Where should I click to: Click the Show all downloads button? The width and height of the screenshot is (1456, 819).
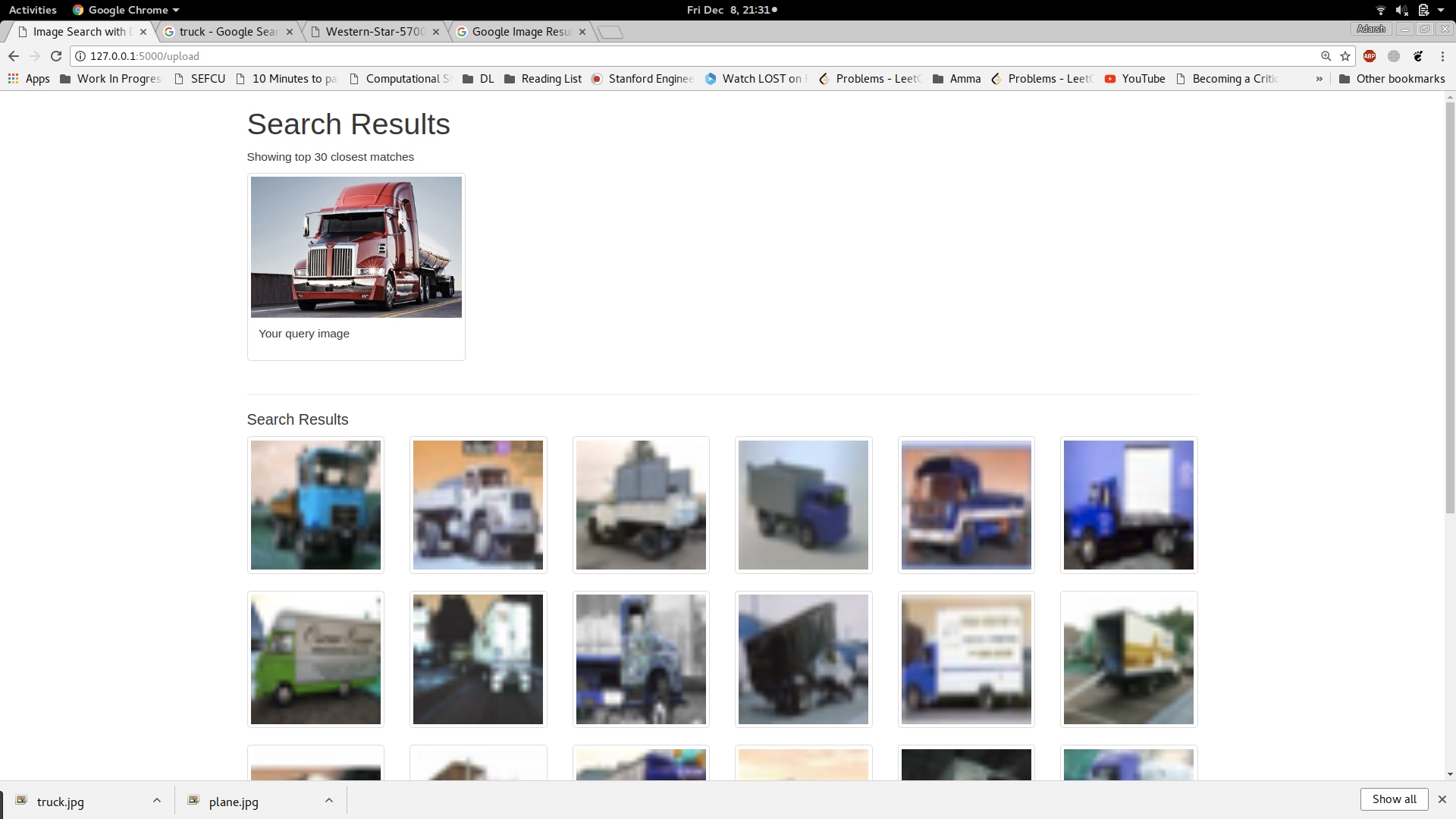coord(1394,799)
